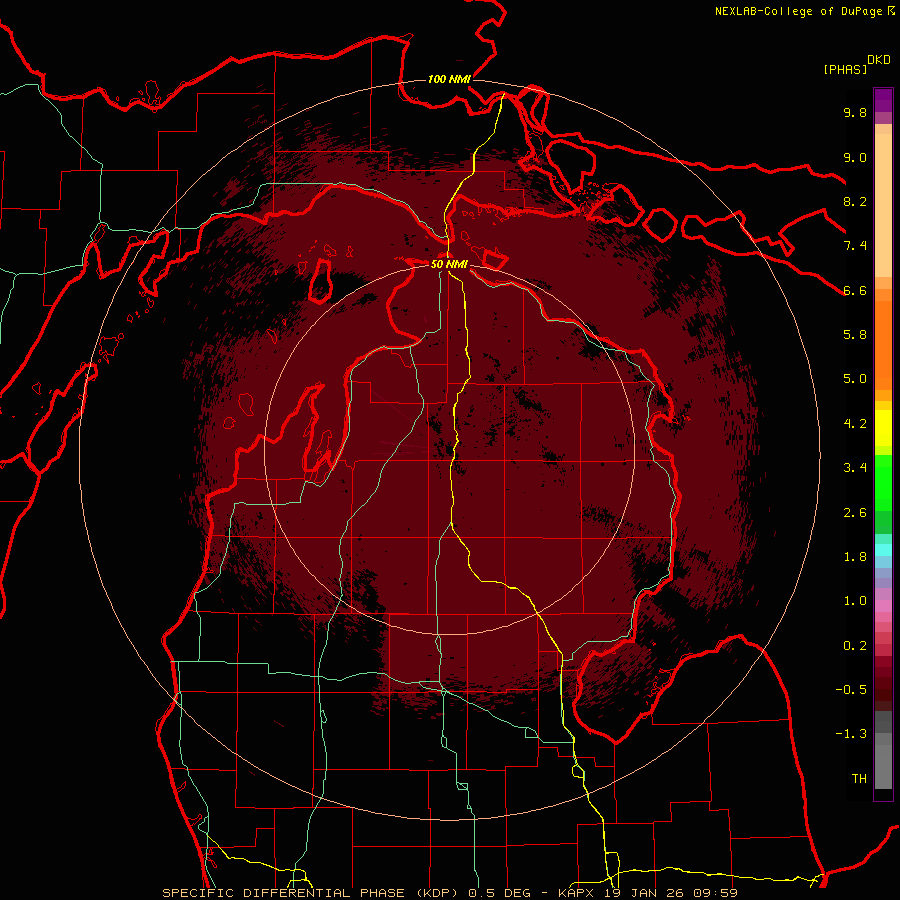This screenshot has width=900, height=900.
Task: Click the DKD legend header
Action: [879, 60]
